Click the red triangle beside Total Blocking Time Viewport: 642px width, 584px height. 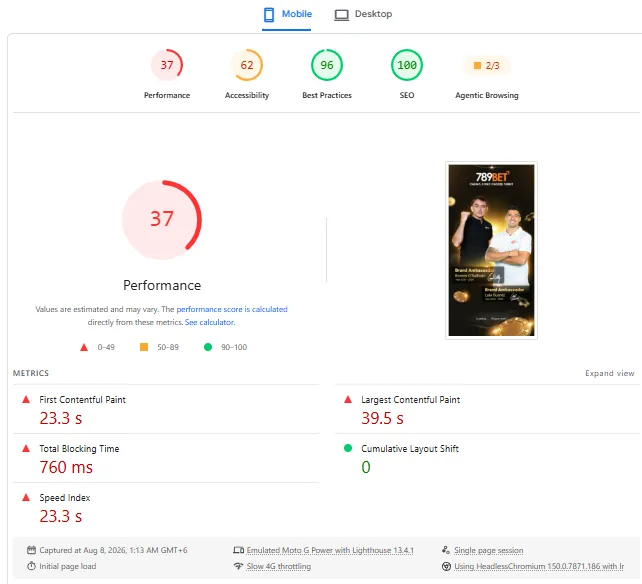tap(26, 448)
